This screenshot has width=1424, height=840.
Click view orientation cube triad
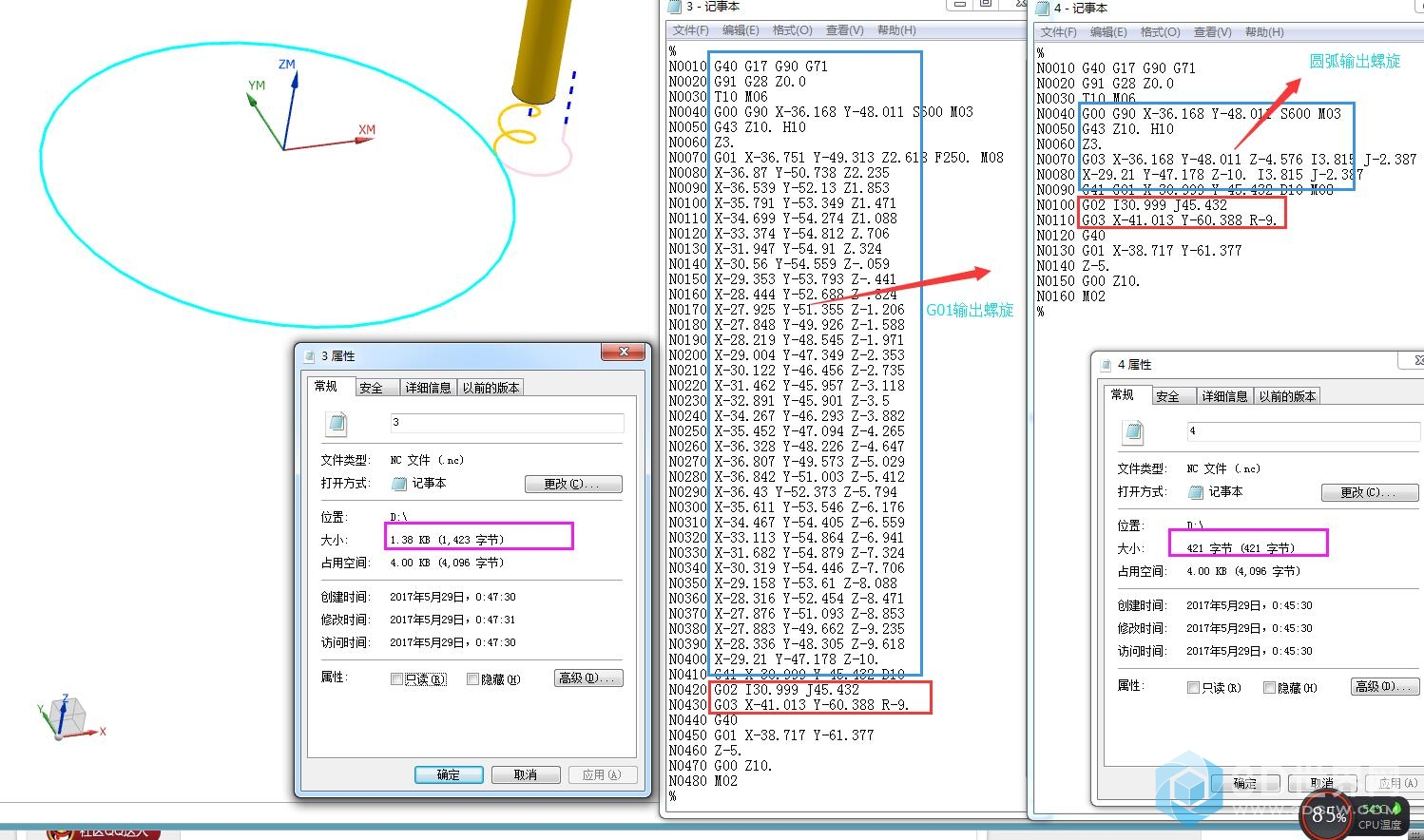[x=68, y=717]
